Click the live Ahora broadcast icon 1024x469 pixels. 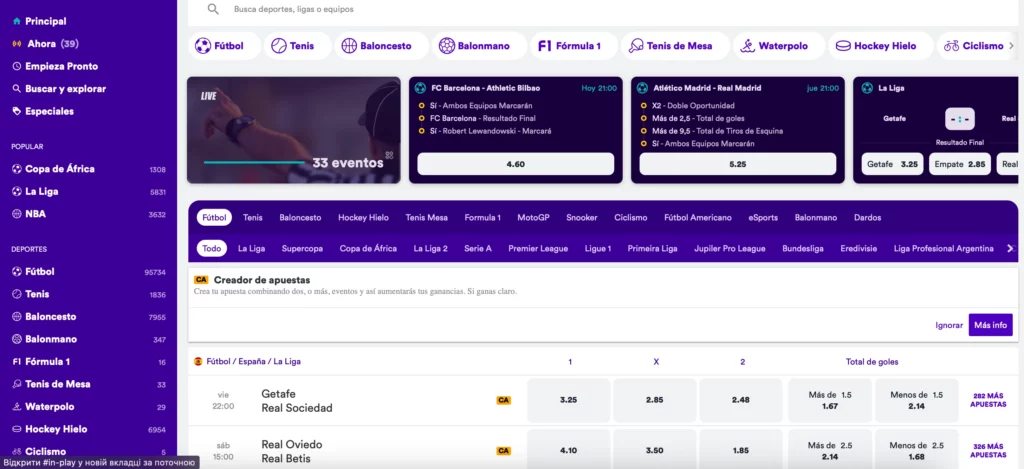(x=17, y=44)
